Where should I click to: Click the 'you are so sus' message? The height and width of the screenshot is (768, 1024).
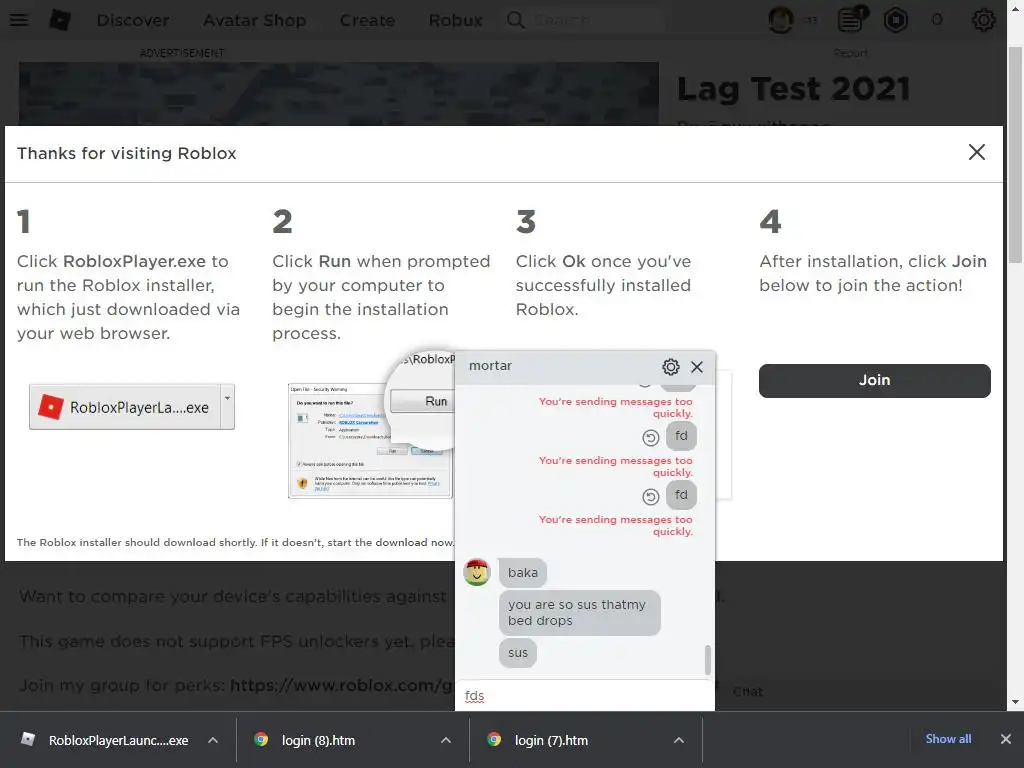click(579, 613)
